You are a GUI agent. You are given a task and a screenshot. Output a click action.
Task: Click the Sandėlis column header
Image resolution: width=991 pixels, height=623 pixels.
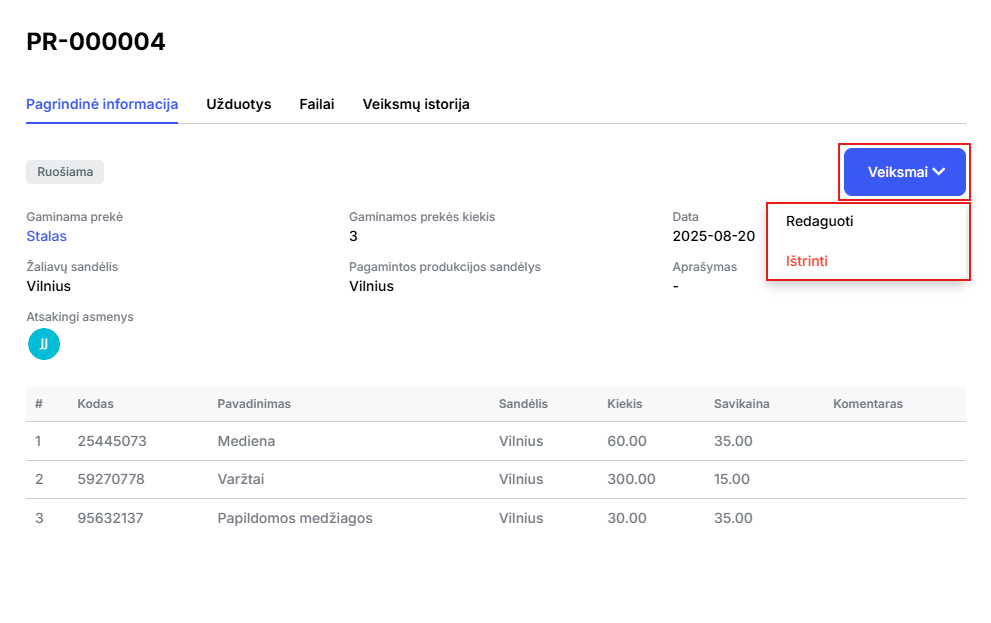coord(523,404)
